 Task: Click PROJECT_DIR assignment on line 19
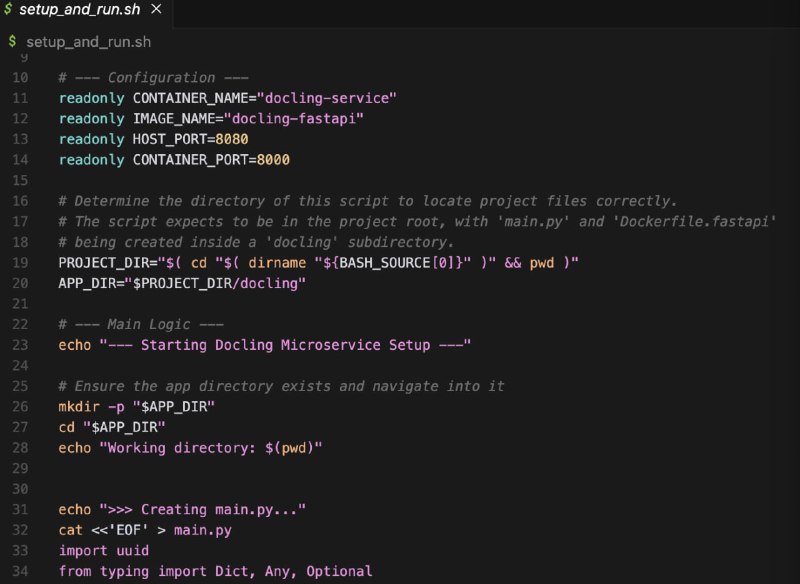coord(318,263)
